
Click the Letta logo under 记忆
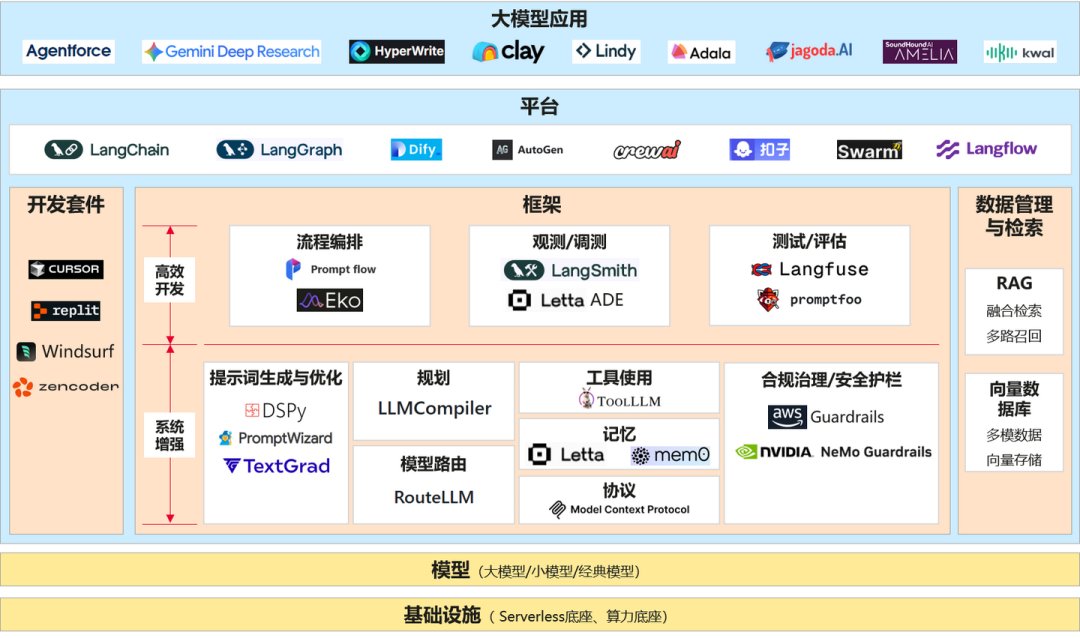[566, 455]
